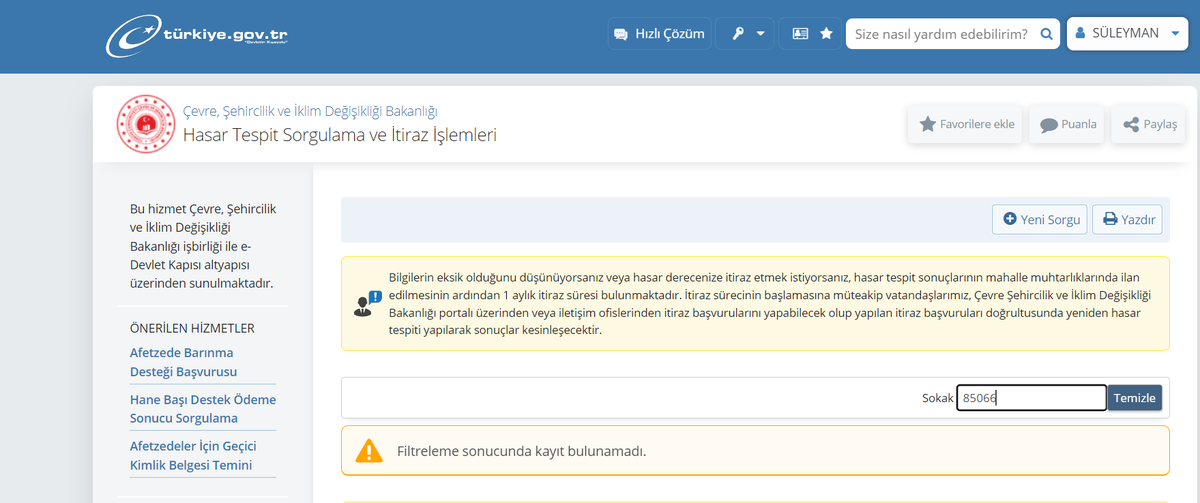1200x503 pixels.
Task: Click the Paylaş button
Action: (1150, 124)
